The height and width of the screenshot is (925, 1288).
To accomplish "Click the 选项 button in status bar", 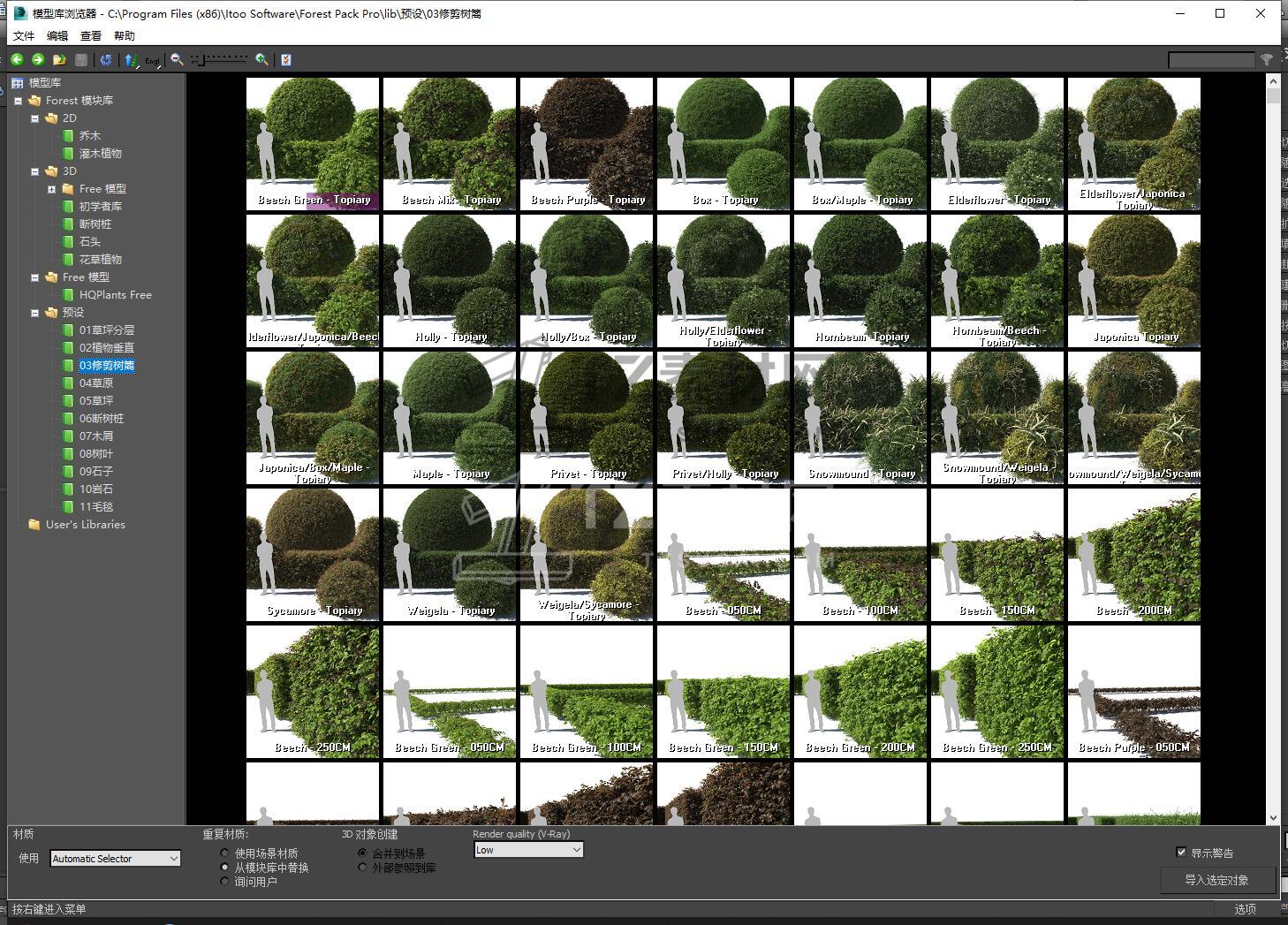I will pos(1246,909).
